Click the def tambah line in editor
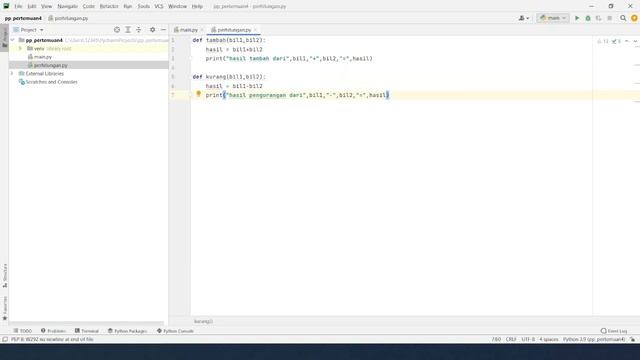Viewport: 640px width, 360px height. [229, 40]
